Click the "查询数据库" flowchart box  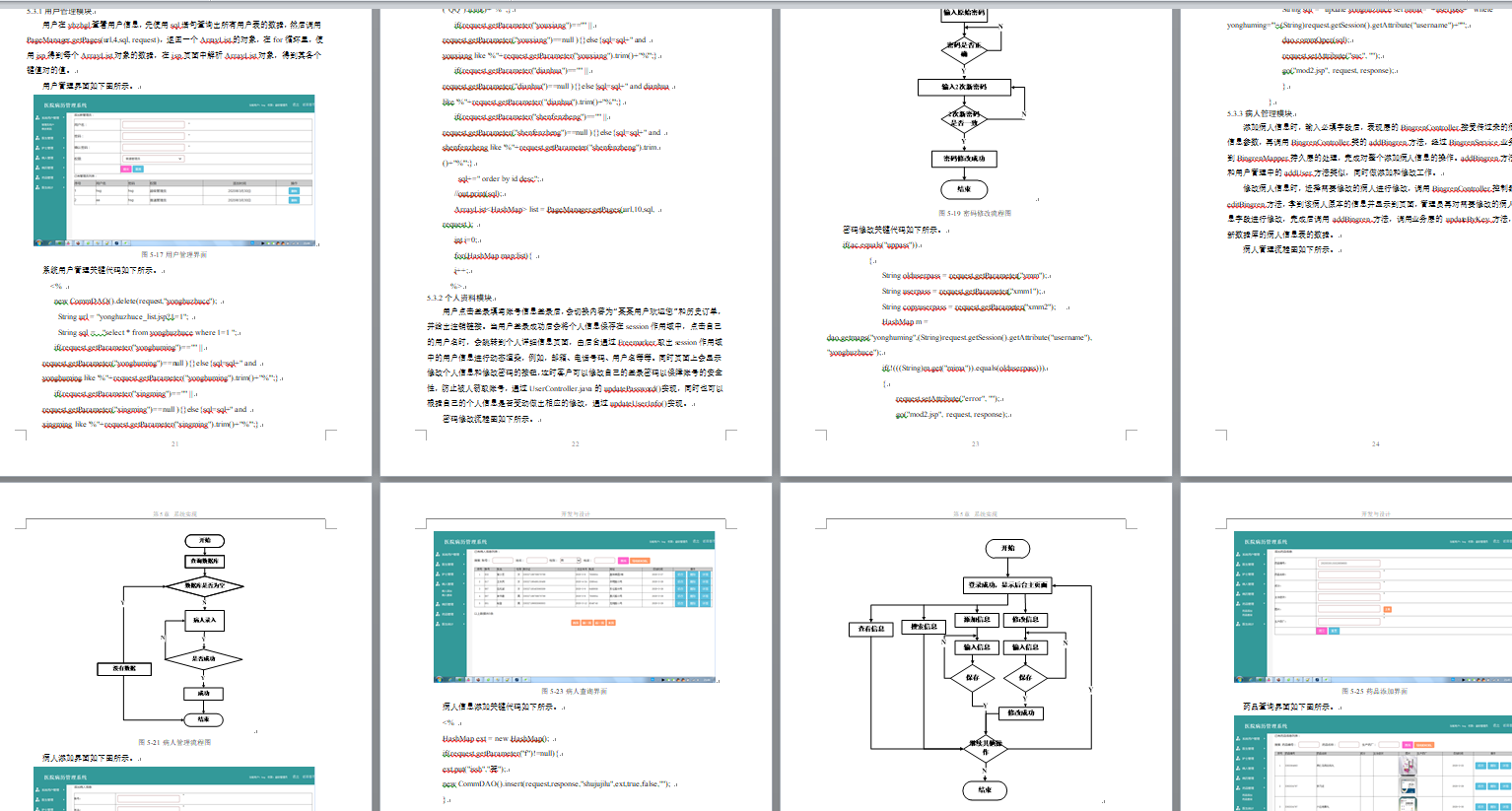[204, 561]
